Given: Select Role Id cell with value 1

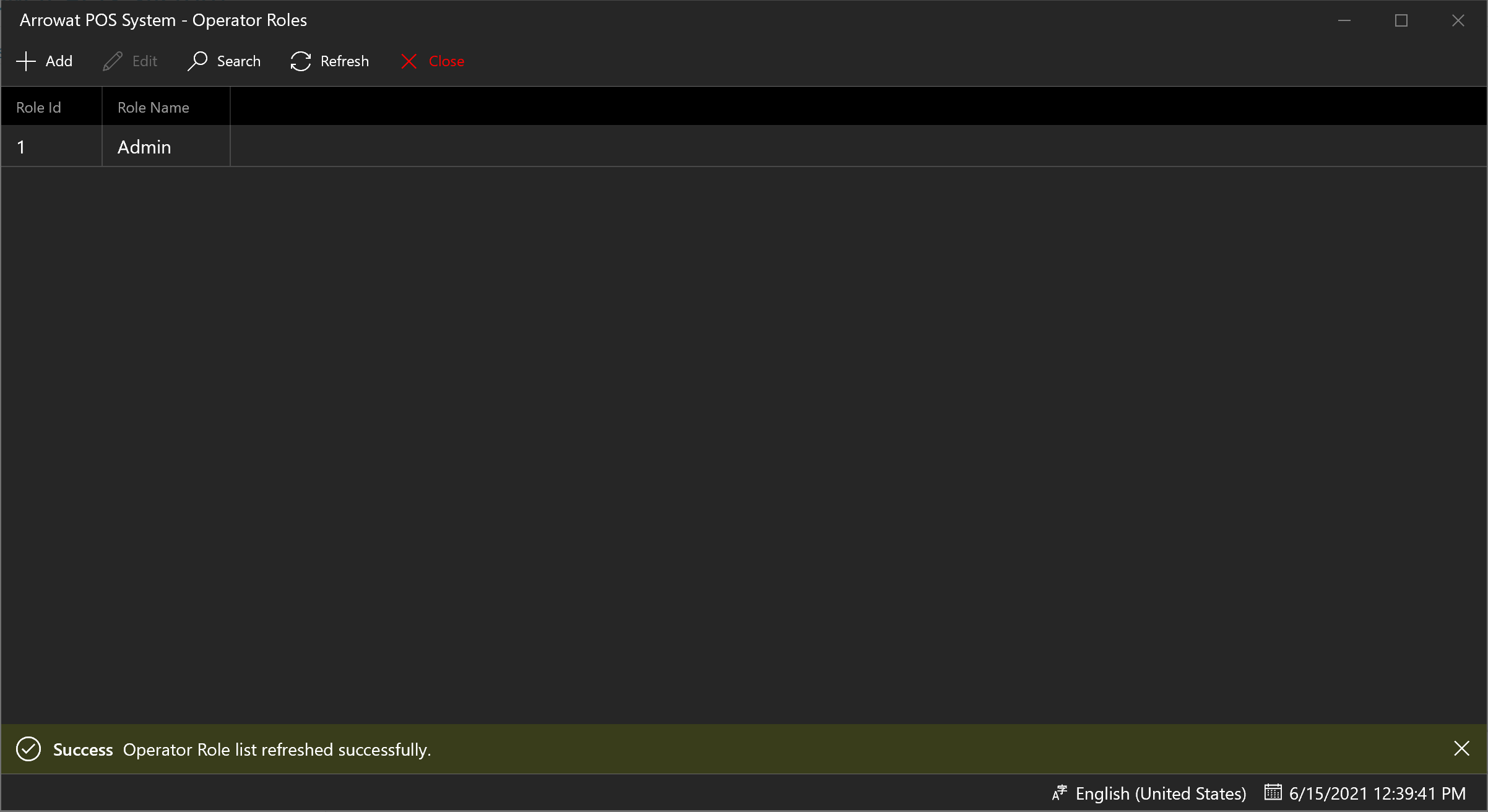Looking at the screenshot, I should (x=51, y=147).
